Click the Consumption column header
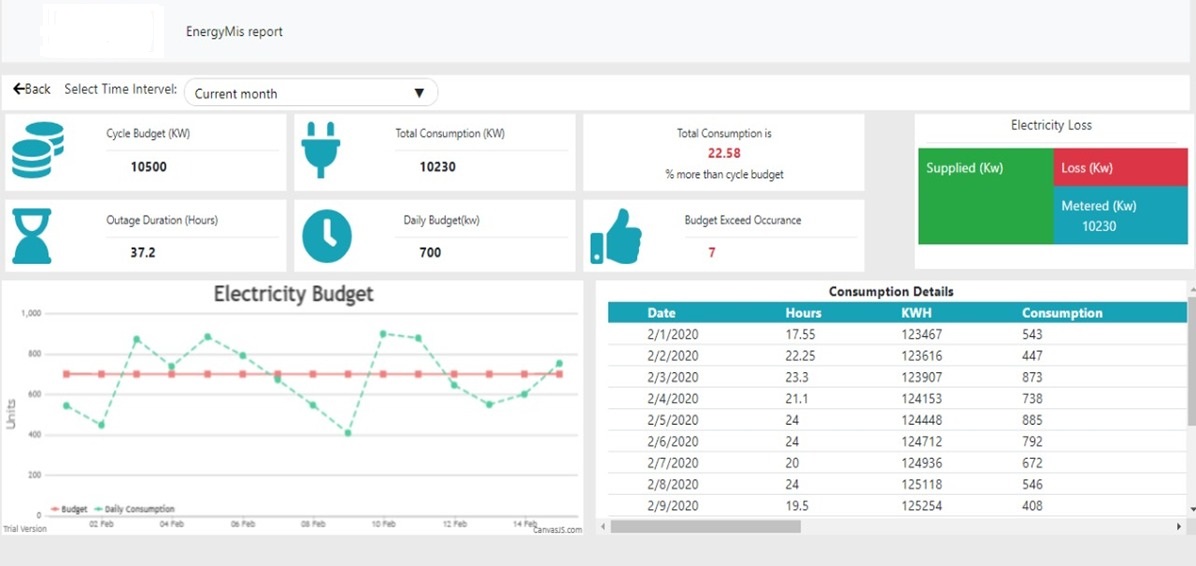This screenshot has width=1196, height=566. coord(1062,313)
